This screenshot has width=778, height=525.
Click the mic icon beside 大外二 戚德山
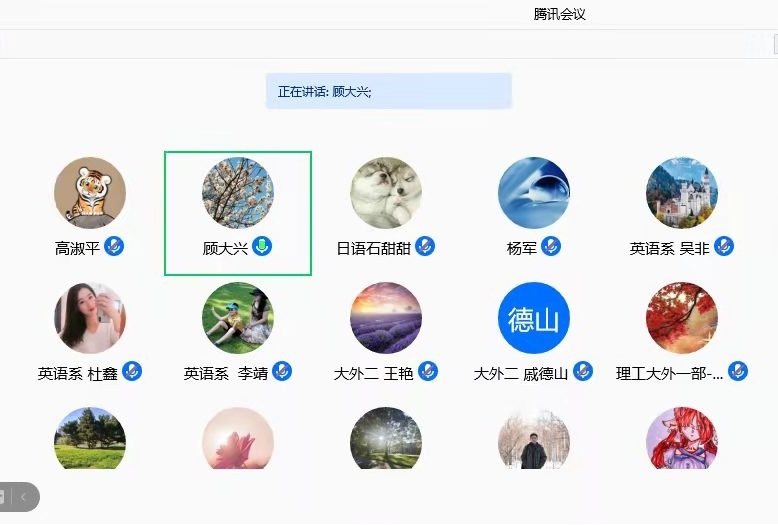point(583,371)
